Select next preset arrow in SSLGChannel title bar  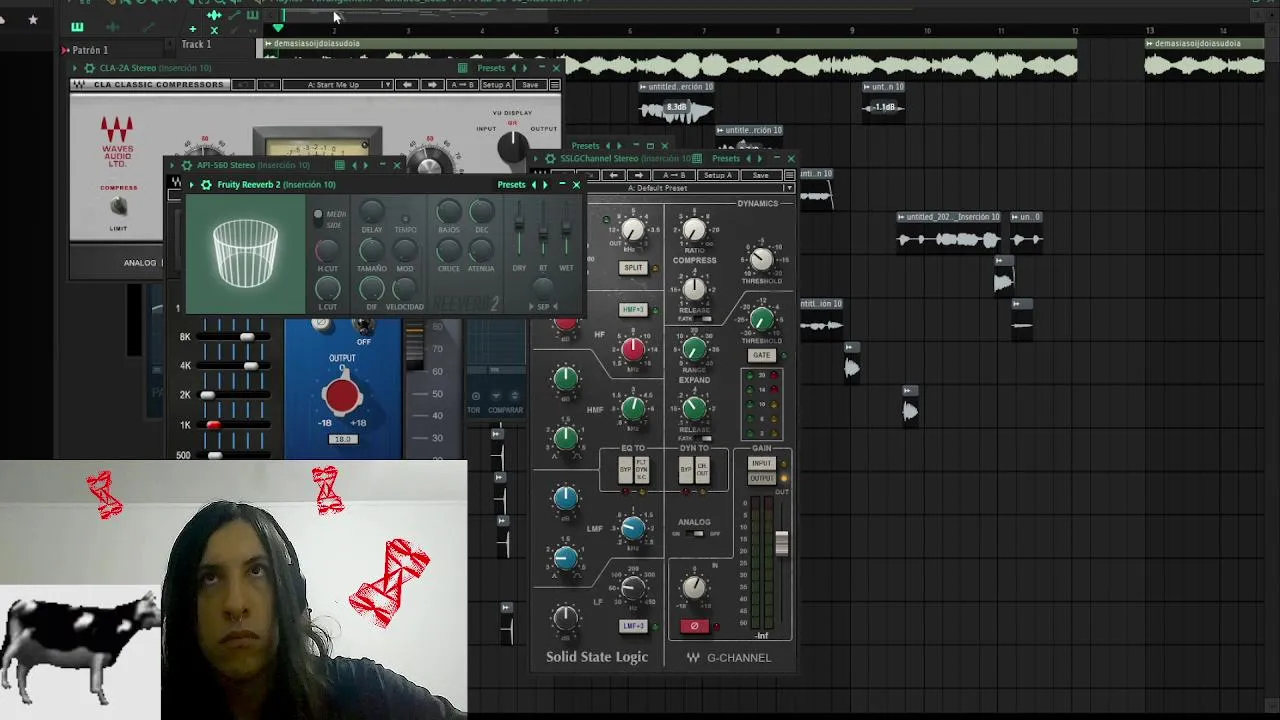point(760,159)
